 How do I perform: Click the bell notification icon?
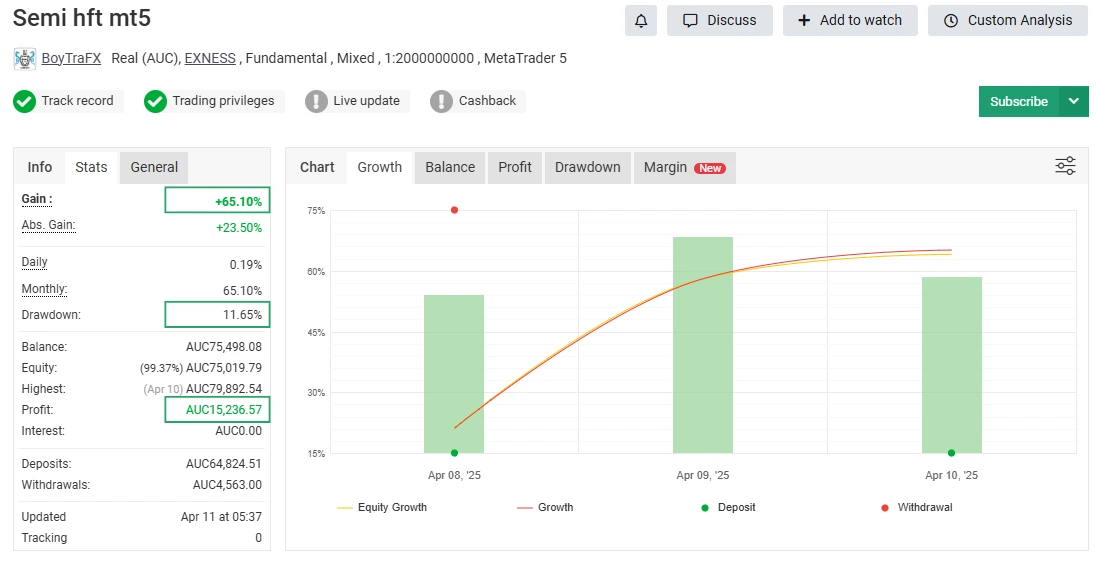[641, 20]
